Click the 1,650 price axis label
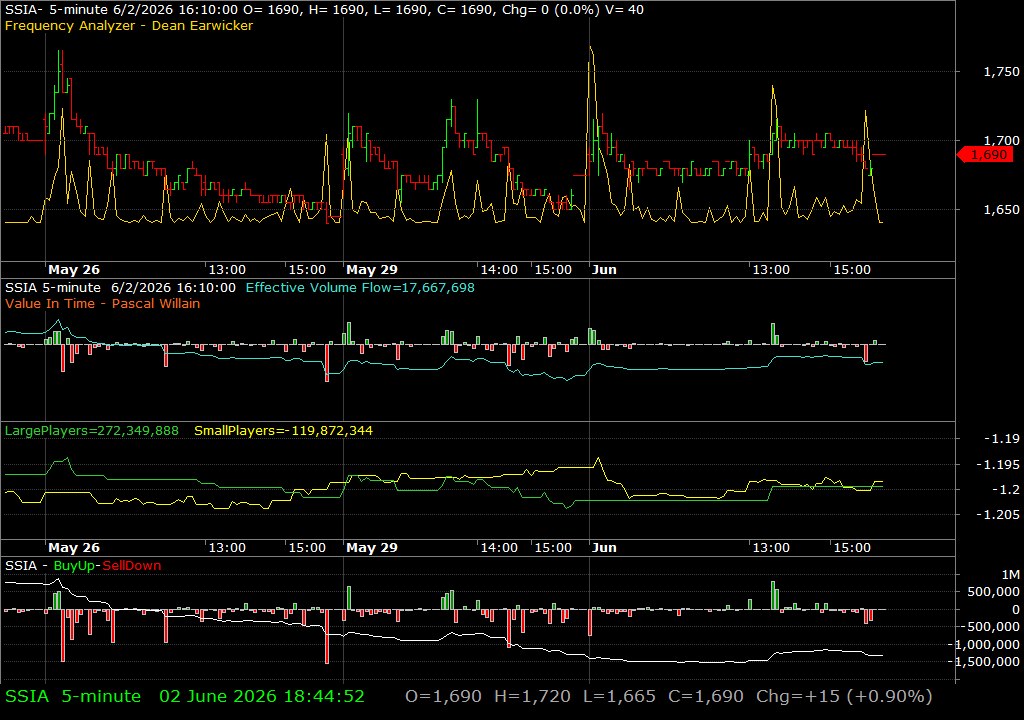 click(1001, 210)
